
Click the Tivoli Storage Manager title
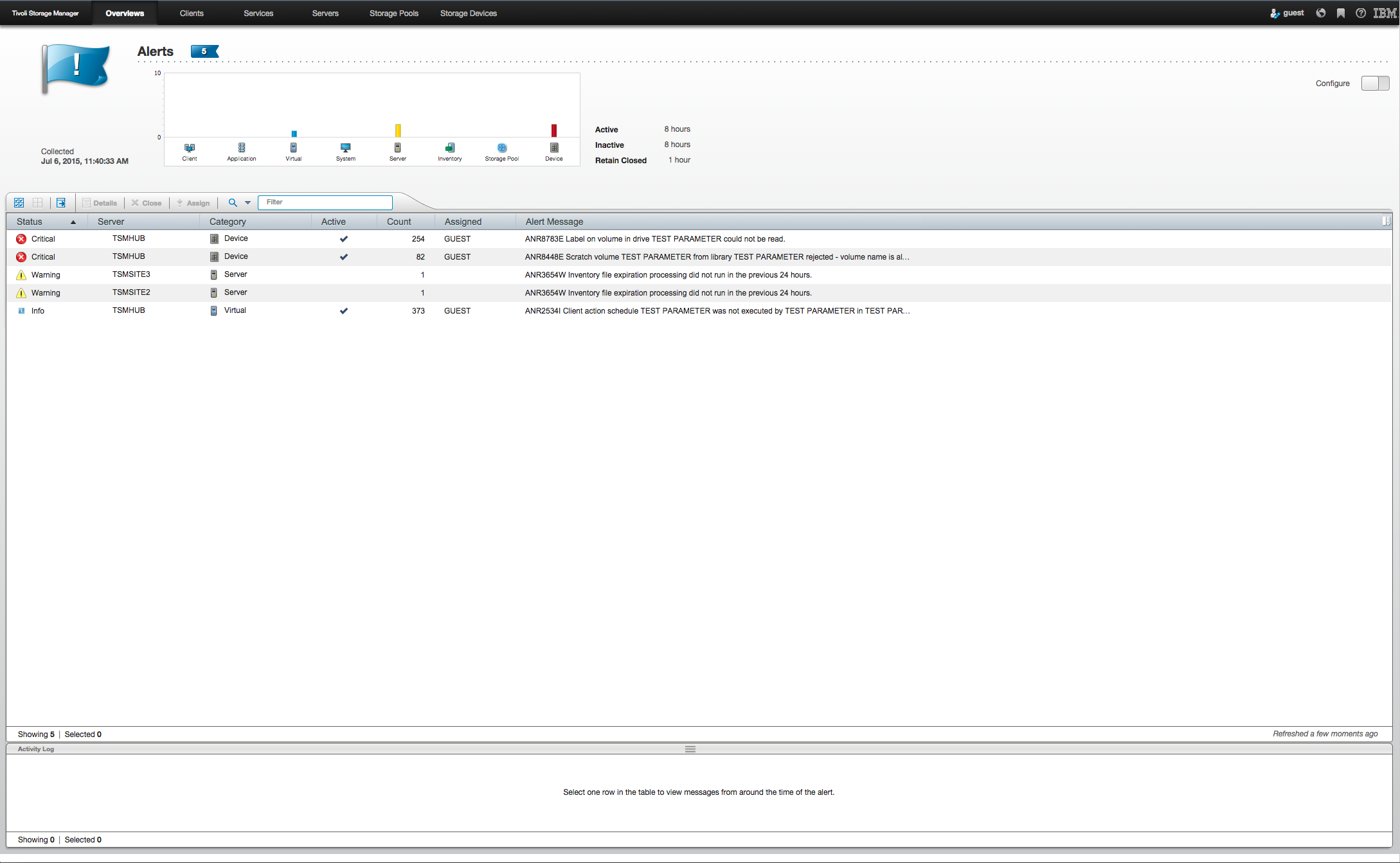point(46,13)
